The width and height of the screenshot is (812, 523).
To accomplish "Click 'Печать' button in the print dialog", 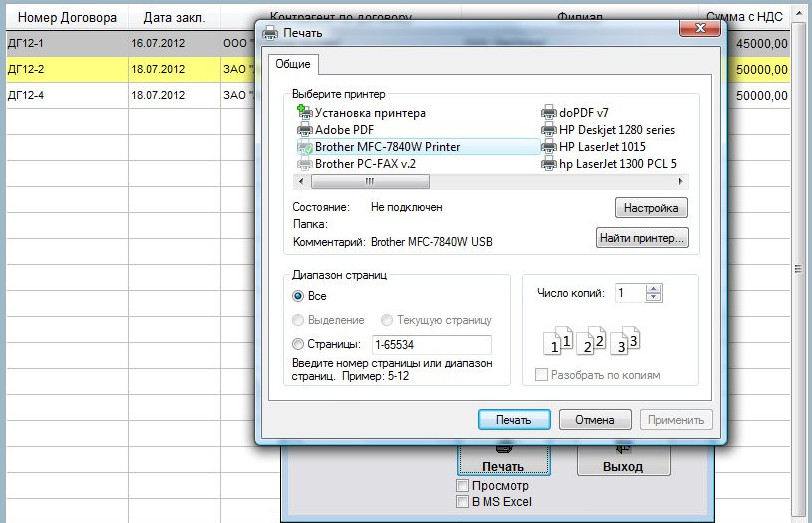I will pos(514,420).
